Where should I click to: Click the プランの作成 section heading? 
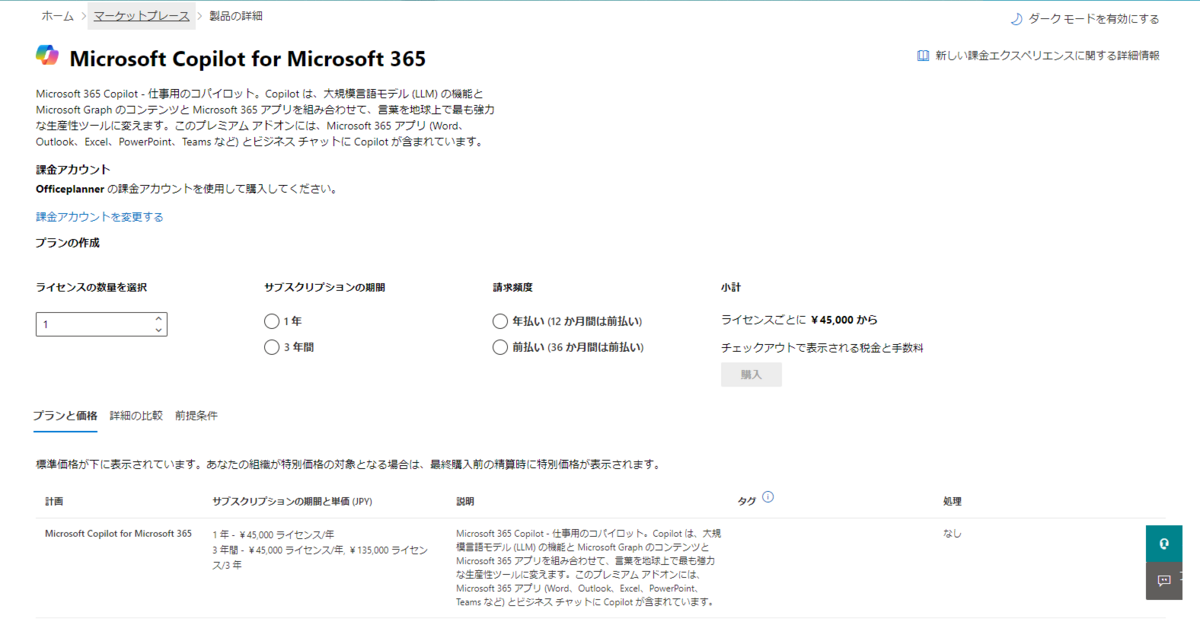[x=68, y=243]
